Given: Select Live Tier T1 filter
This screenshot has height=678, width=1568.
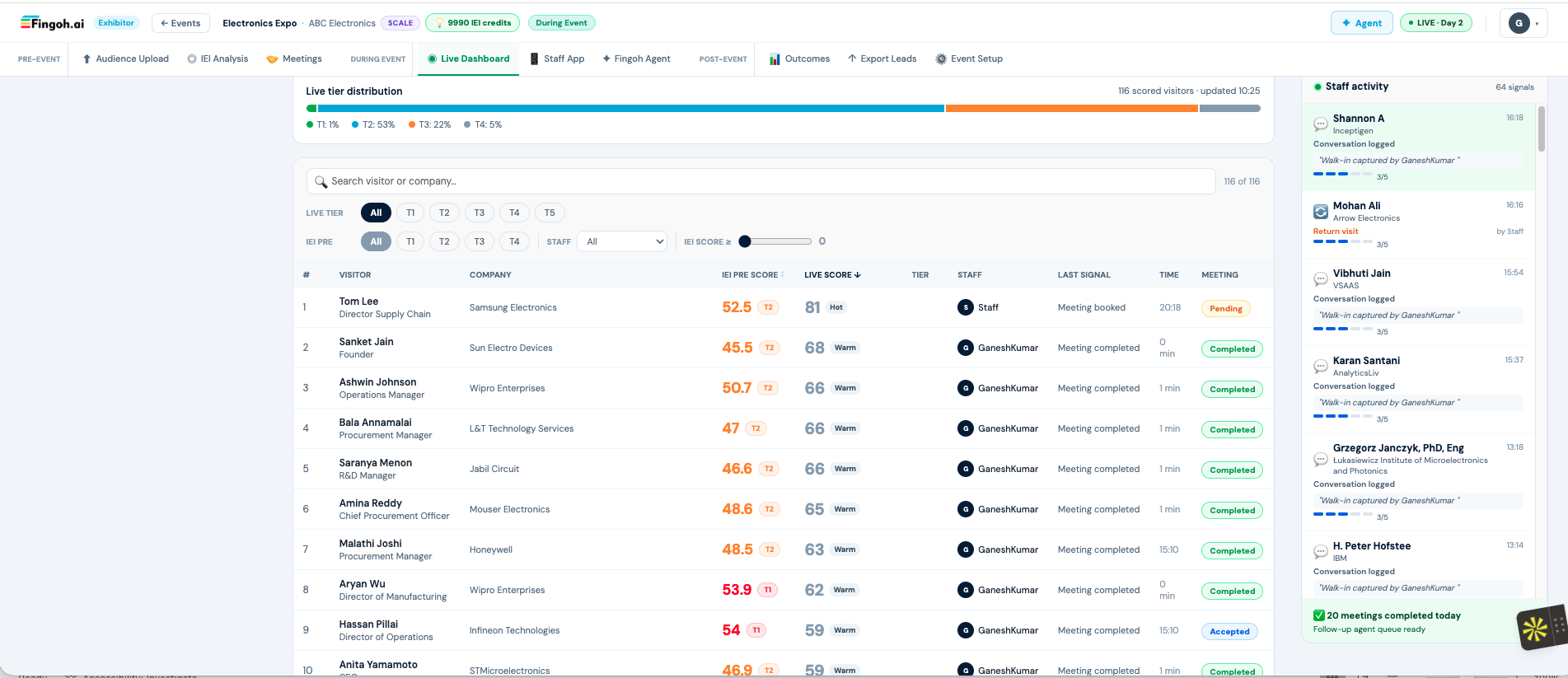Looking at the screenshot, I should tap(410, 213).
